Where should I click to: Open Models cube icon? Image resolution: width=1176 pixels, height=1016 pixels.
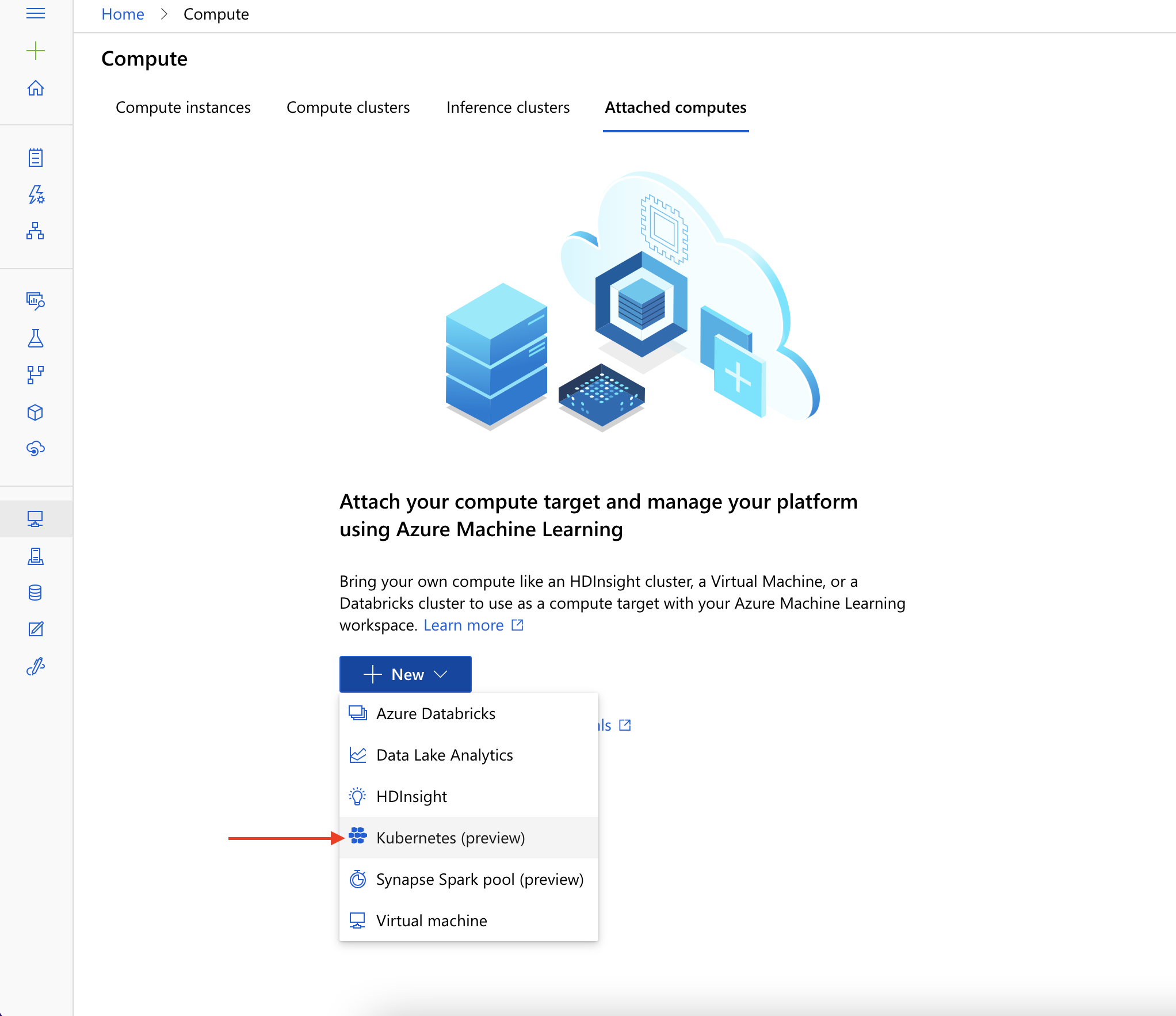[36, 412]
